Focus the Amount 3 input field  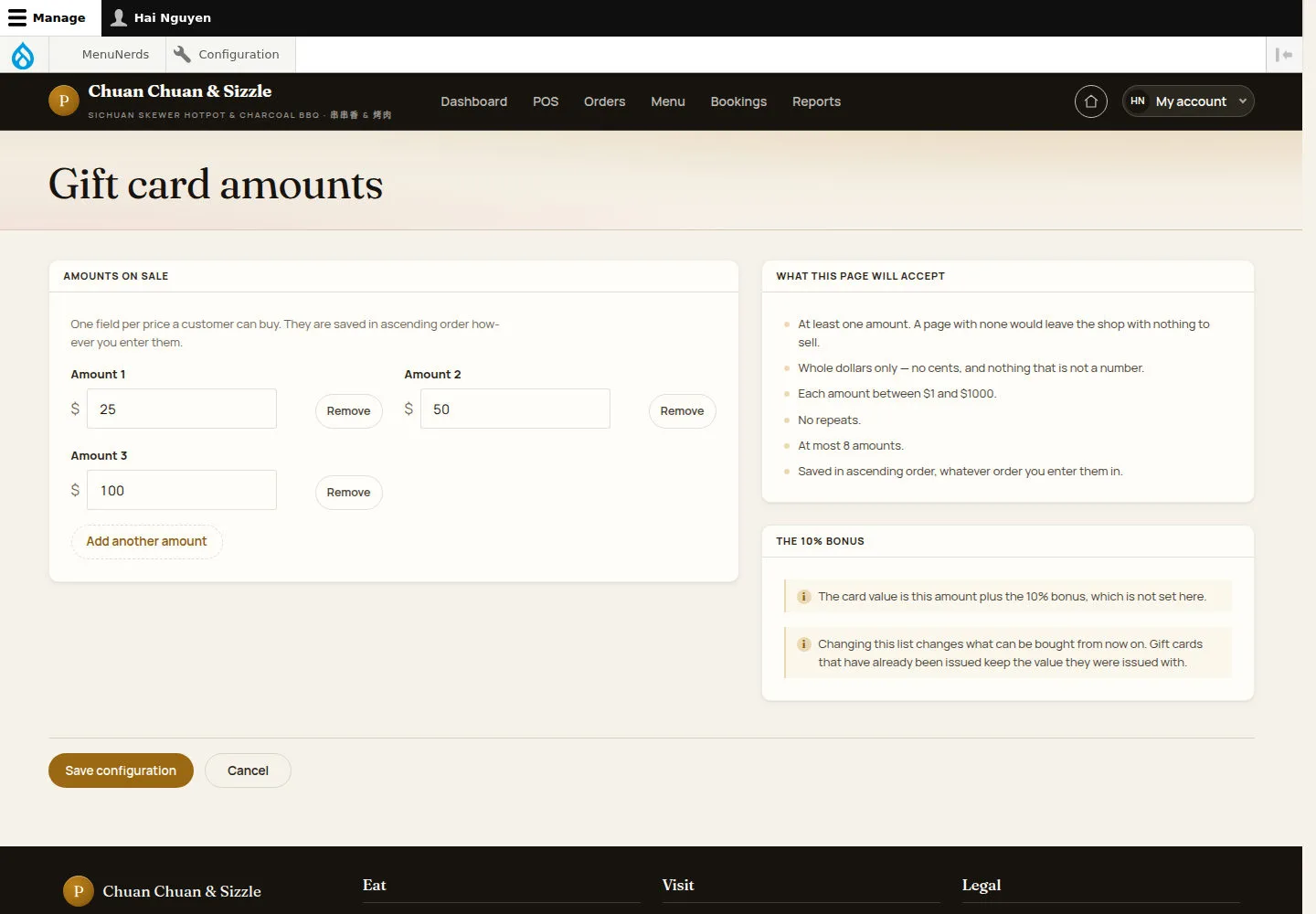(182, 490)
